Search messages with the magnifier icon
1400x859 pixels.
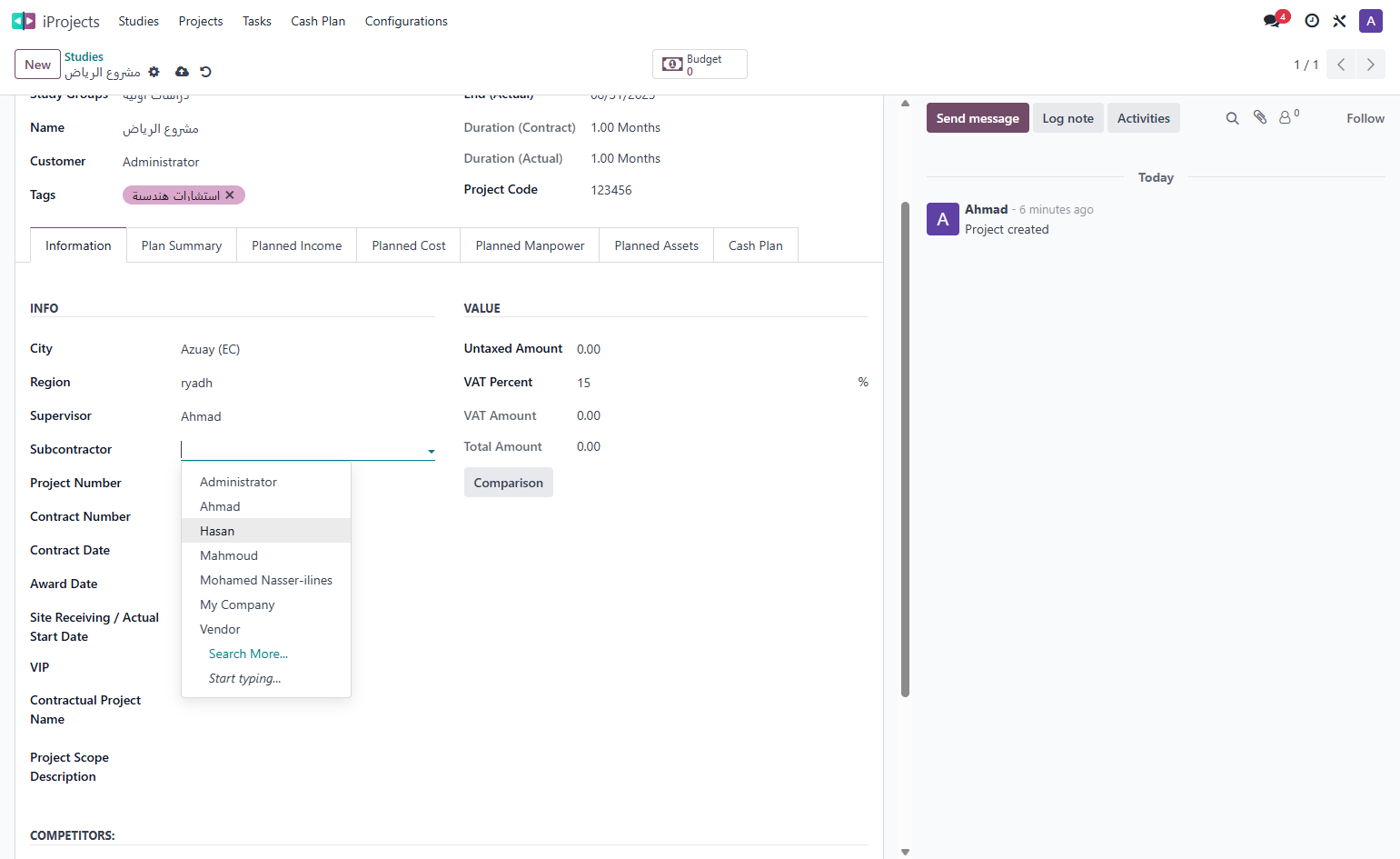pos(1232,118)
